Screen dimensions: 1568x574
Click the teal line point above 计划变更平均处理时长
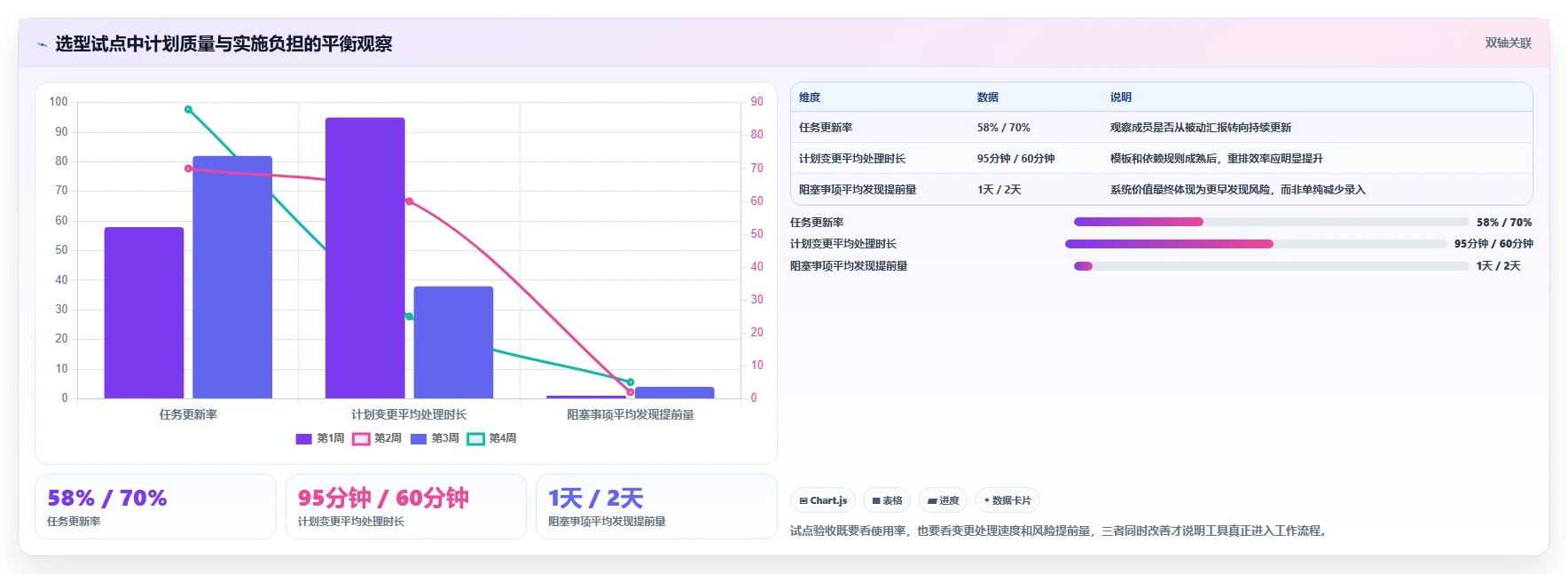click(x=409, y=317)
